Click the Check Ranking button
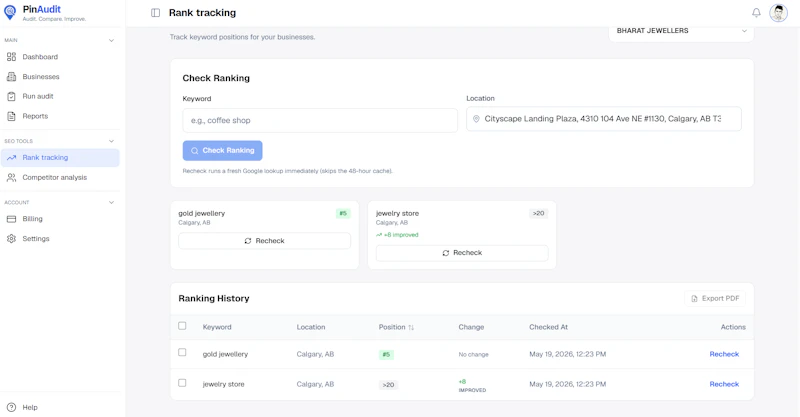Screen dimensions: 800x417 [x=222, y=151]
